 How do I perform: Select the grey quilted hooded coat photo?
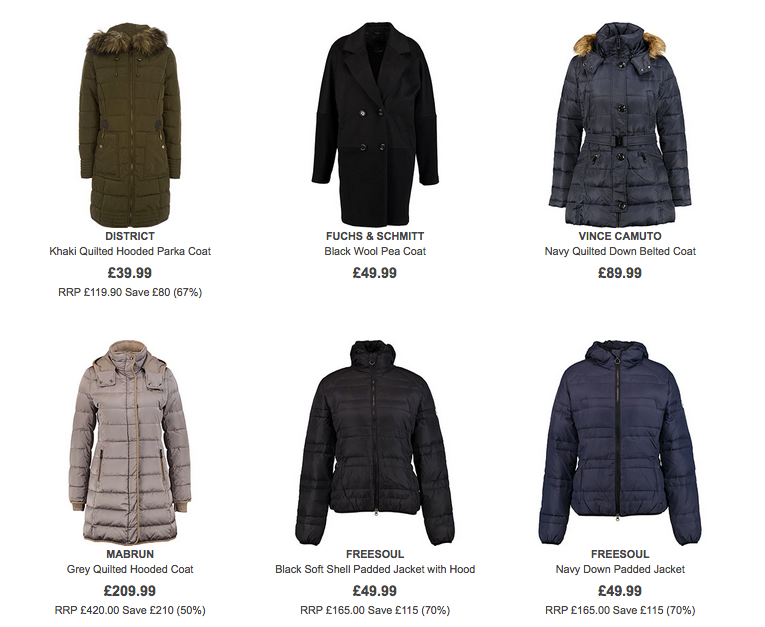click(x=130, y=443)
